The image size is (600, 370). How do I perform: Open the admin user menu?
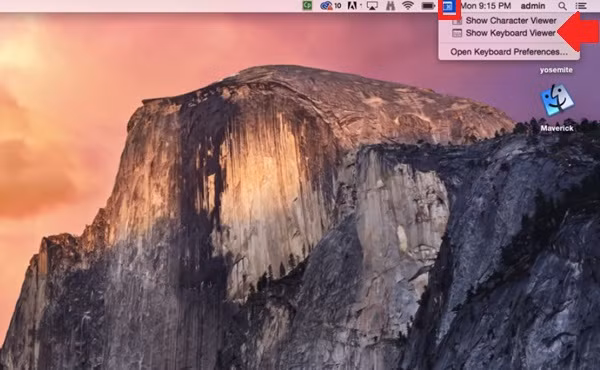point(533,6)
